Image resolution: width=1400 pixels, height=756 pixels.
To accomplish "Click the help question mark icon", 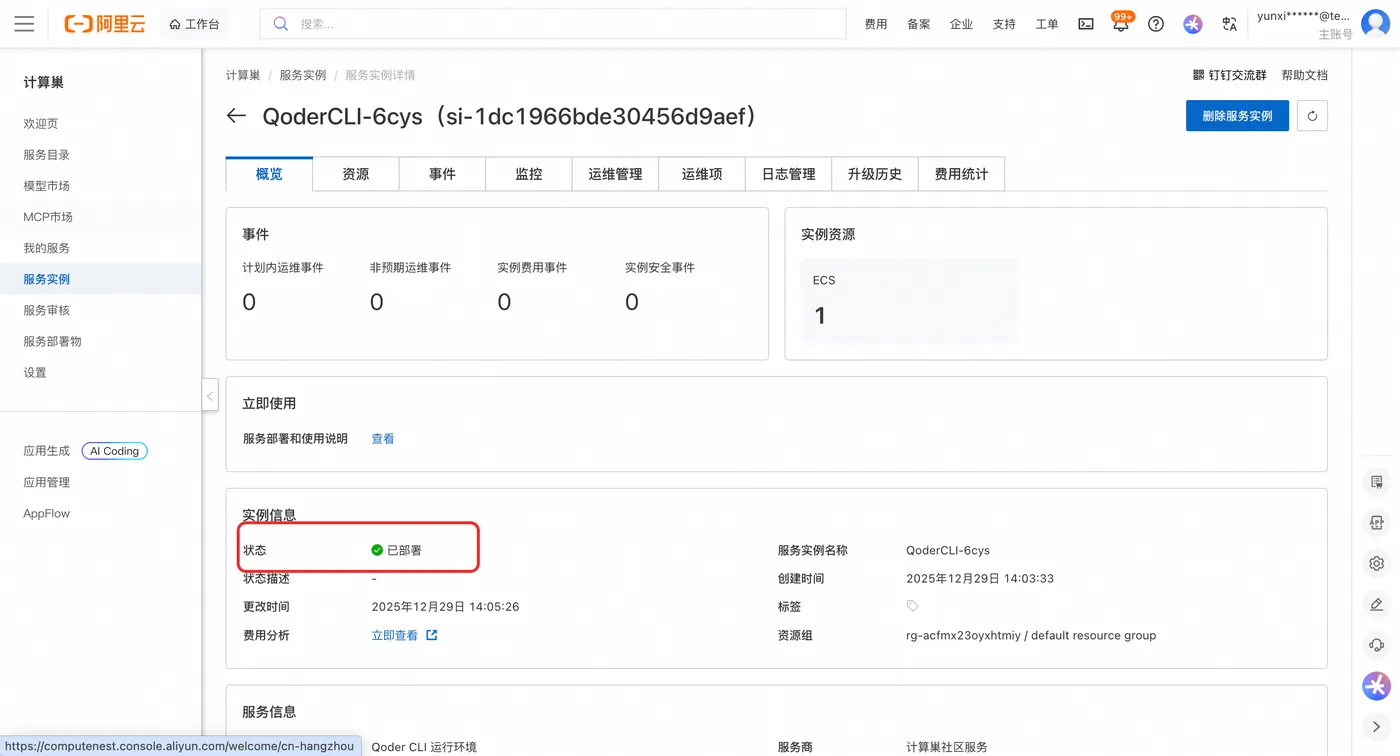I will coord(1156,24).
